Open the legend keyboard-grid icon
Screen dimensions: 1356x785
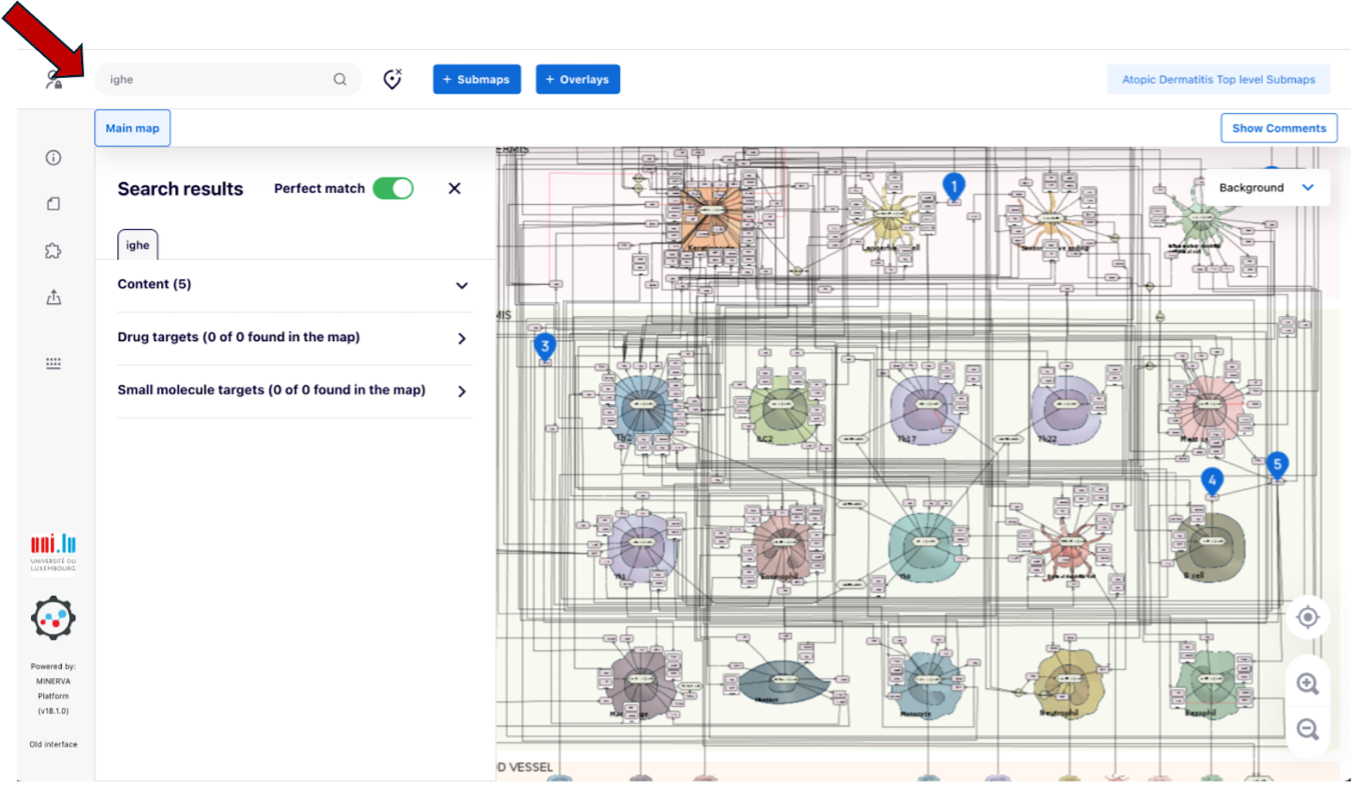click(54, 364)
